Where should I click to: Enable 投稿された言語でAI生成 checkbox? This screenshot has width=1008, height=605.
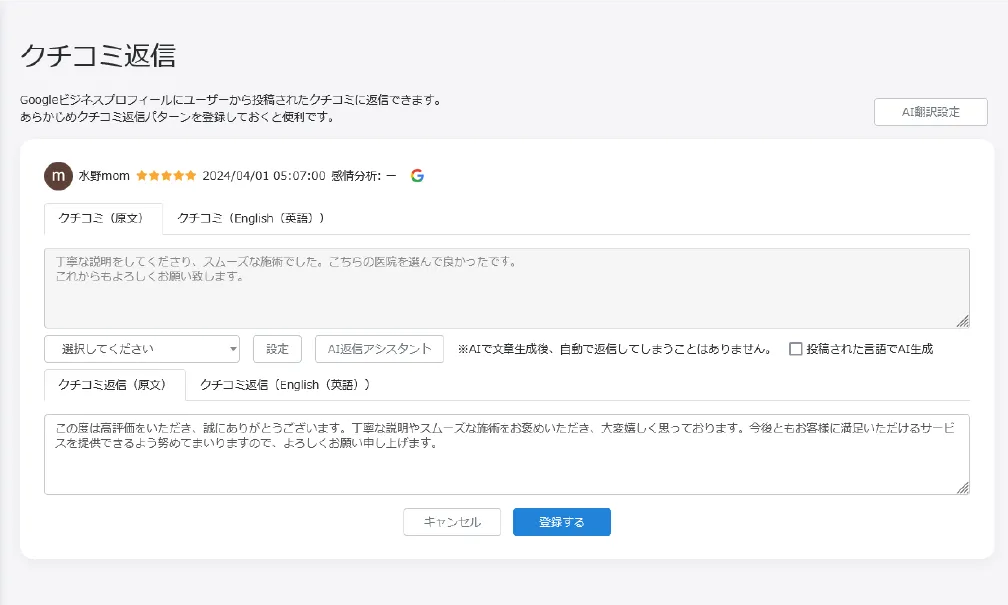(x=796, y=348)
